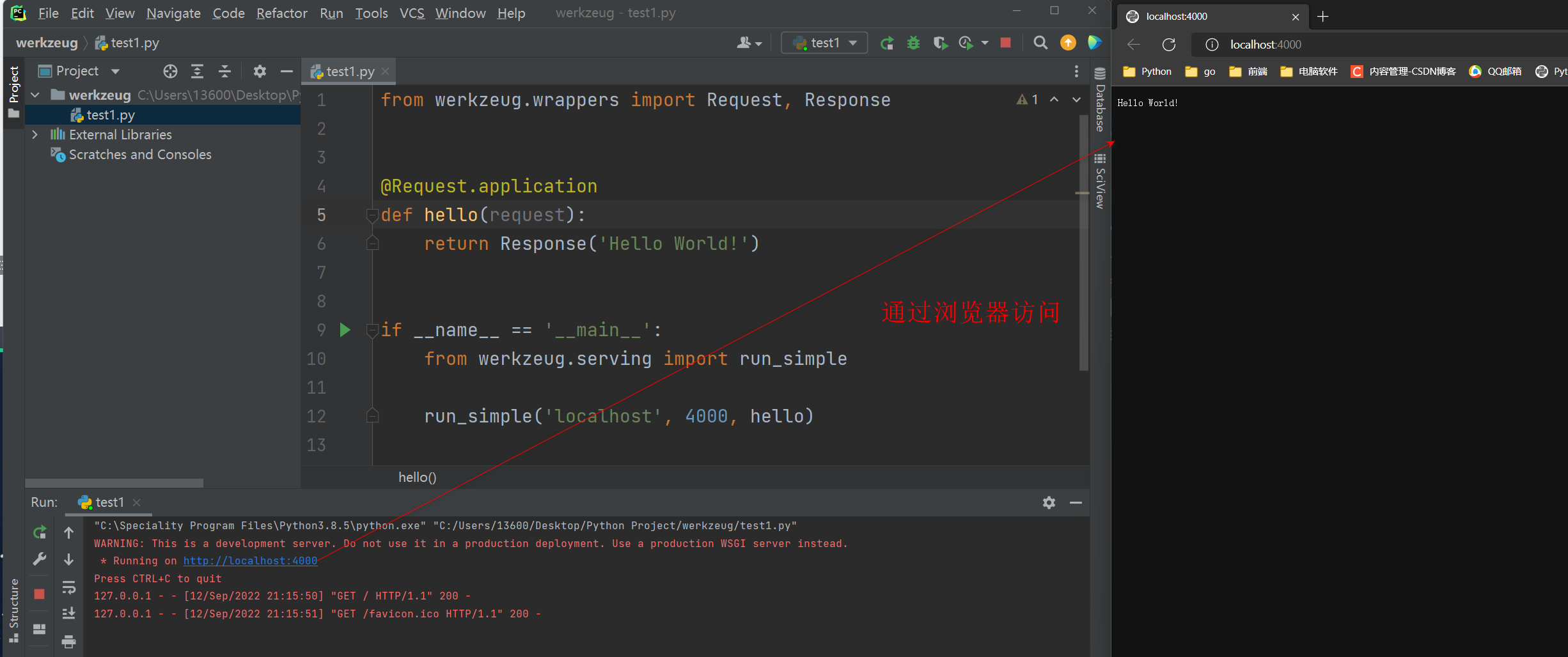The width and height of the screenshot is (1568, 657).
Task: Open the Refactor menu
Action: tap(282, 13)
